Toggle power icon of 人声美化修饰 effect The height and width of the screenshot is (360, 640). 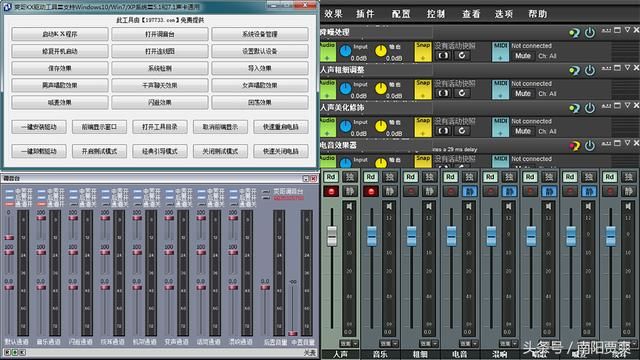590,108
